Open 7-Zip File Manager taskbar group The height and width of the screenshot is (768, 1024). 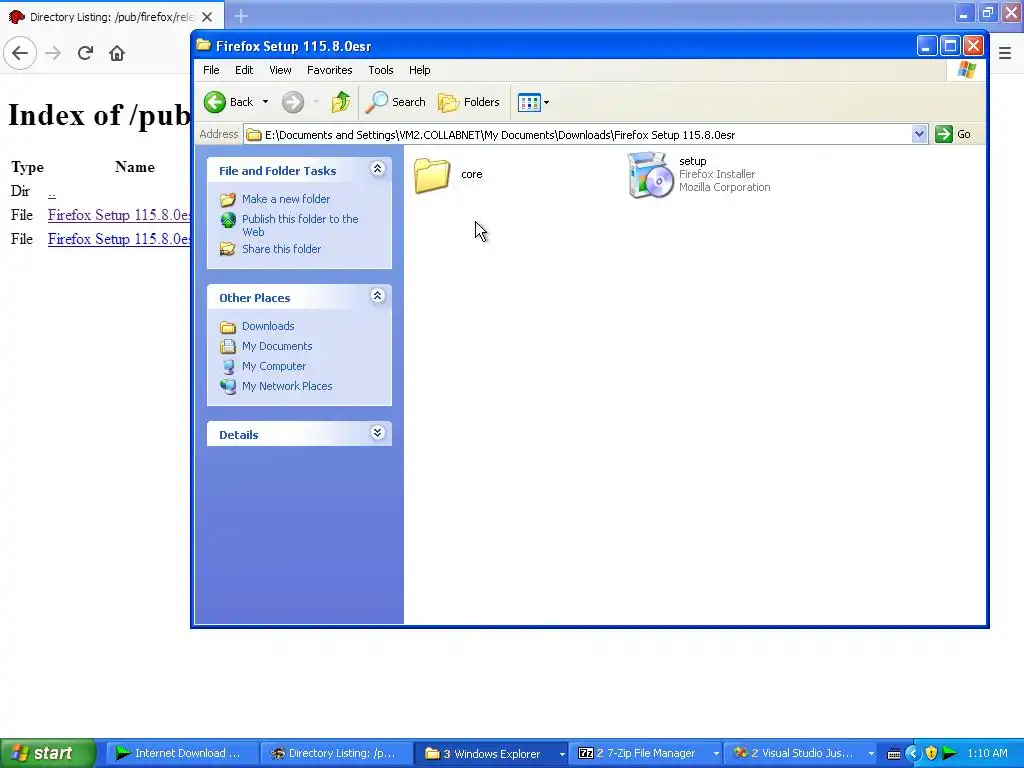coord(646,753)
